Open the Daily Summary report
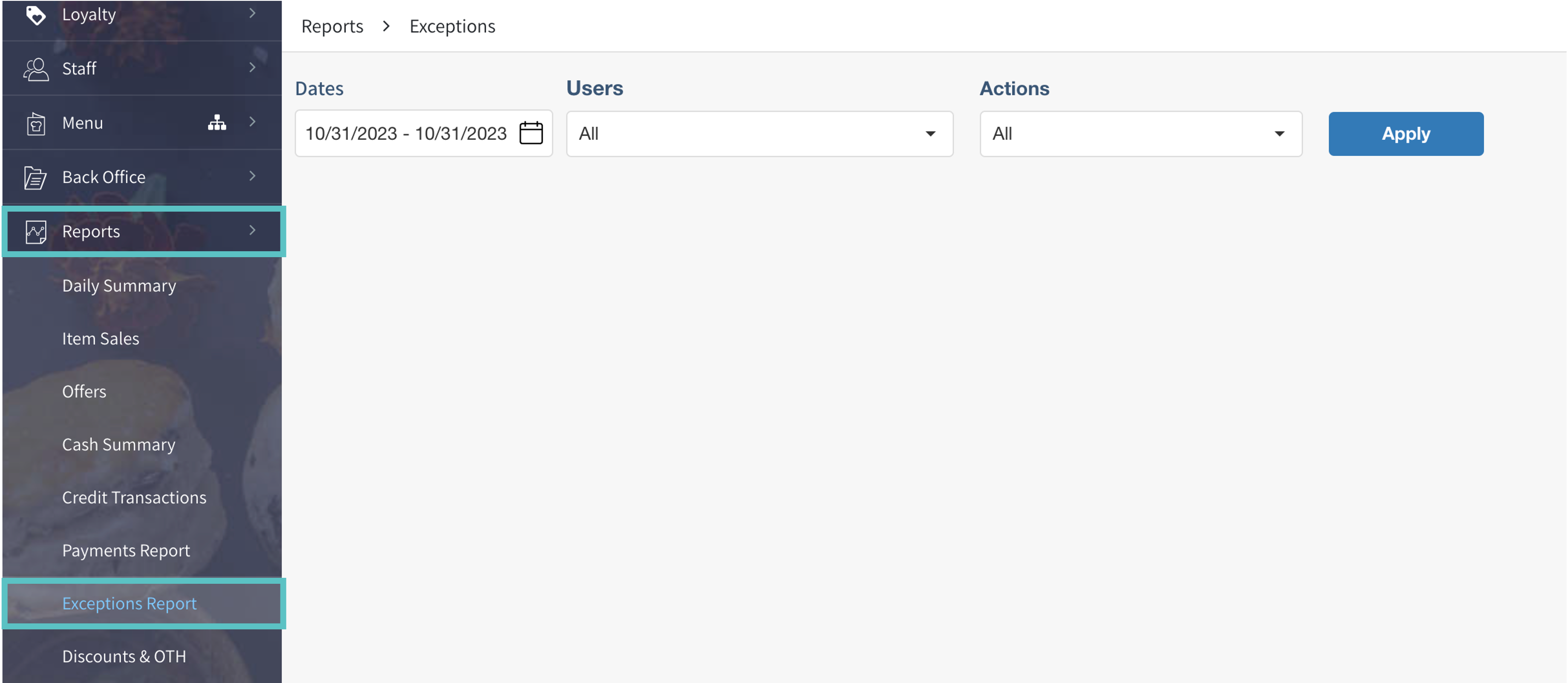 pos(119,286)
